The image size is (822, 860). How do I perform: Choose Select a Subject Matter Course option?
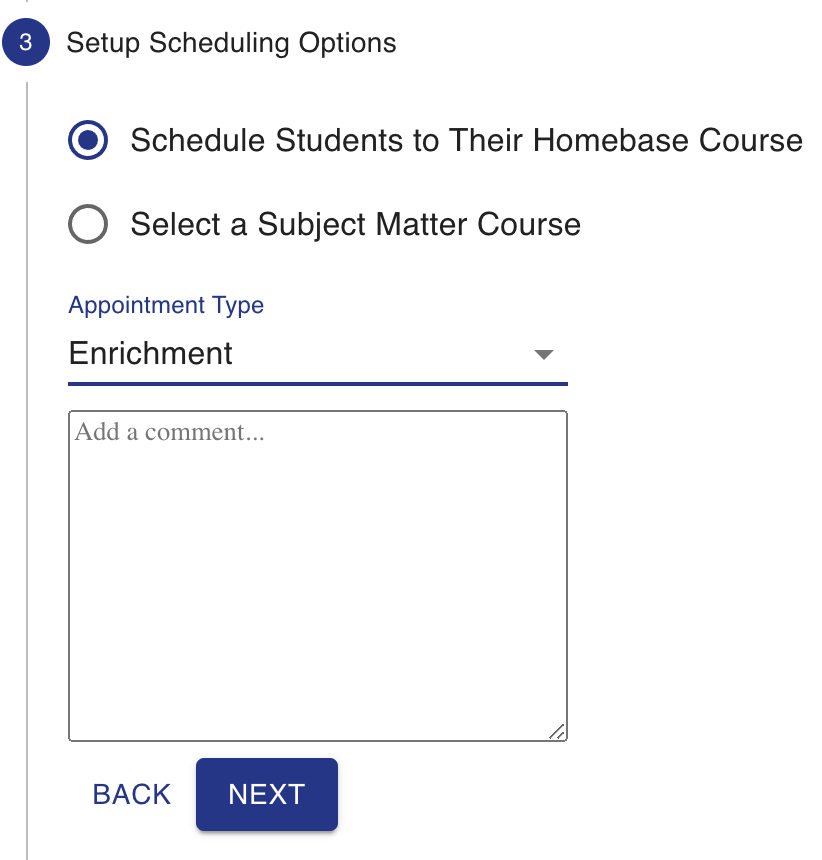(324, 224)
